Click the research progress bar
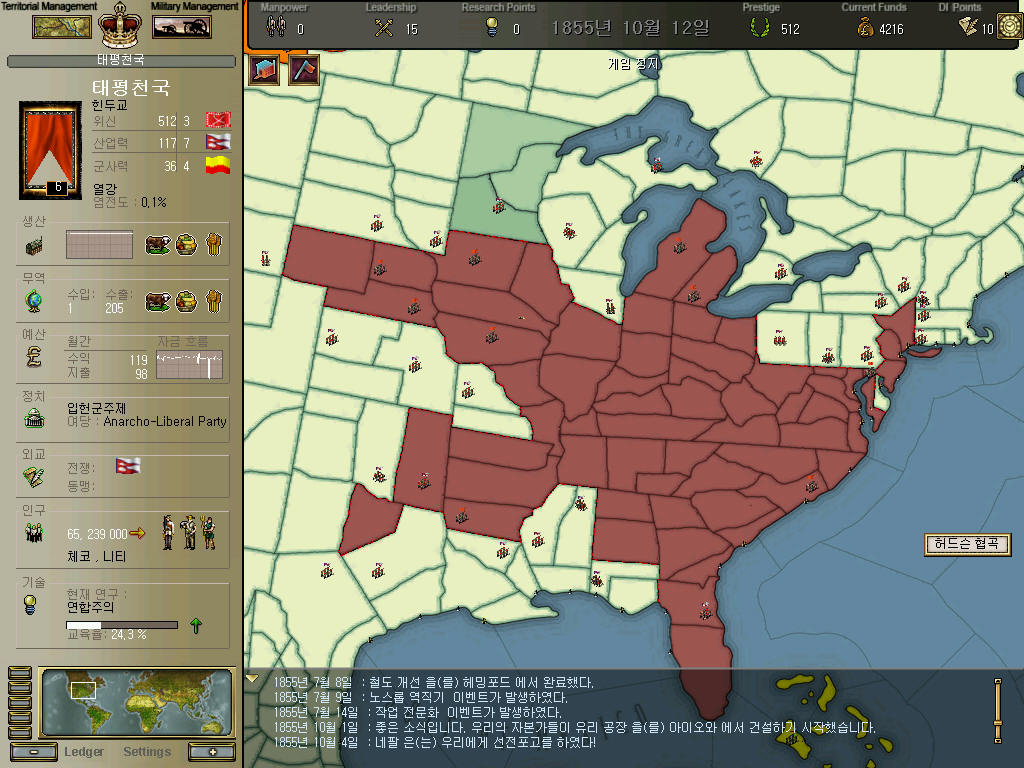The width and height of the screenshot is (1024, 768). click(x=122, y=625)
